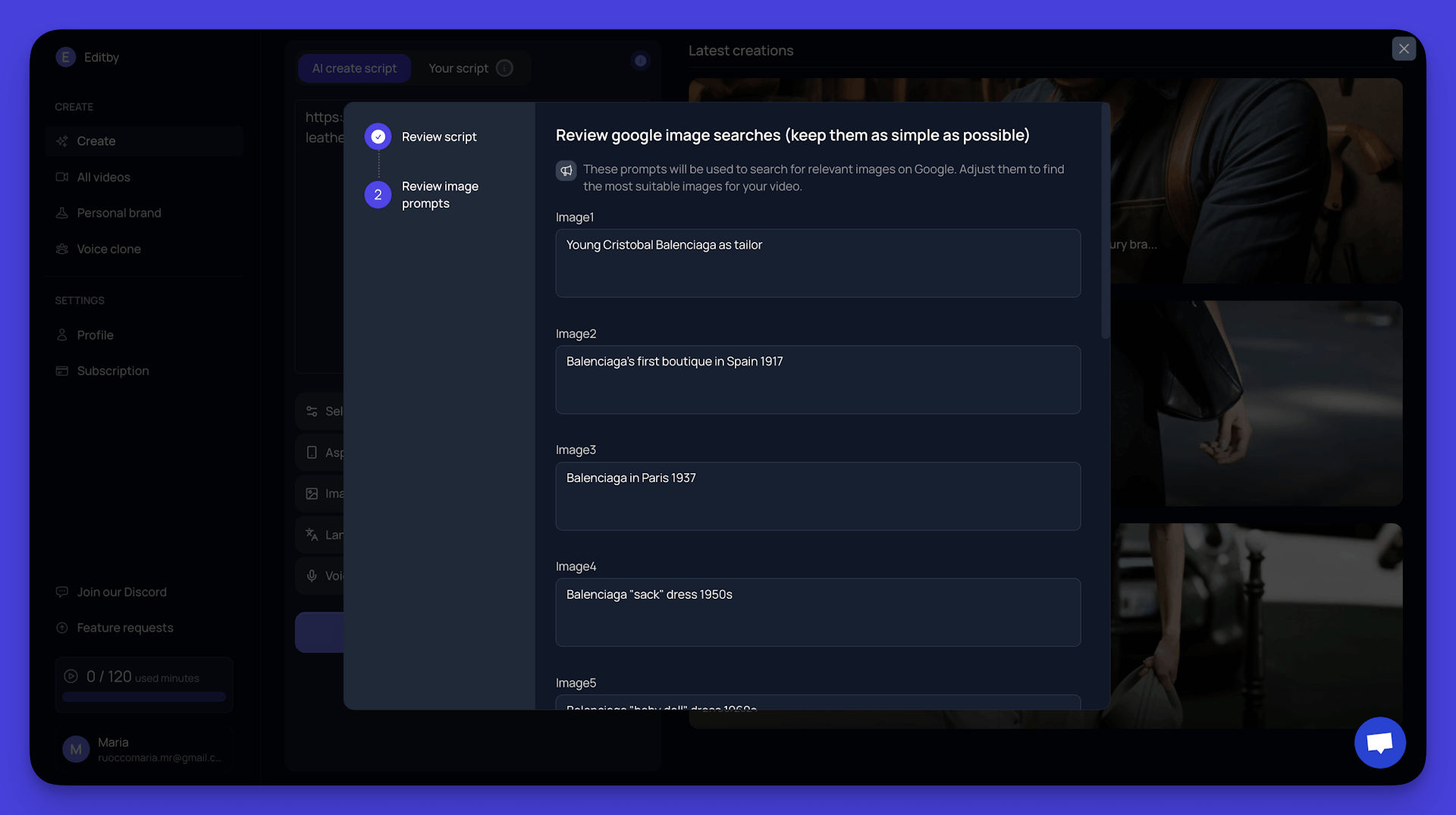This screenshot has height=815, width=1456.
Task: Open the third Latest creations thumbnail
Action: coord(1257,626)
